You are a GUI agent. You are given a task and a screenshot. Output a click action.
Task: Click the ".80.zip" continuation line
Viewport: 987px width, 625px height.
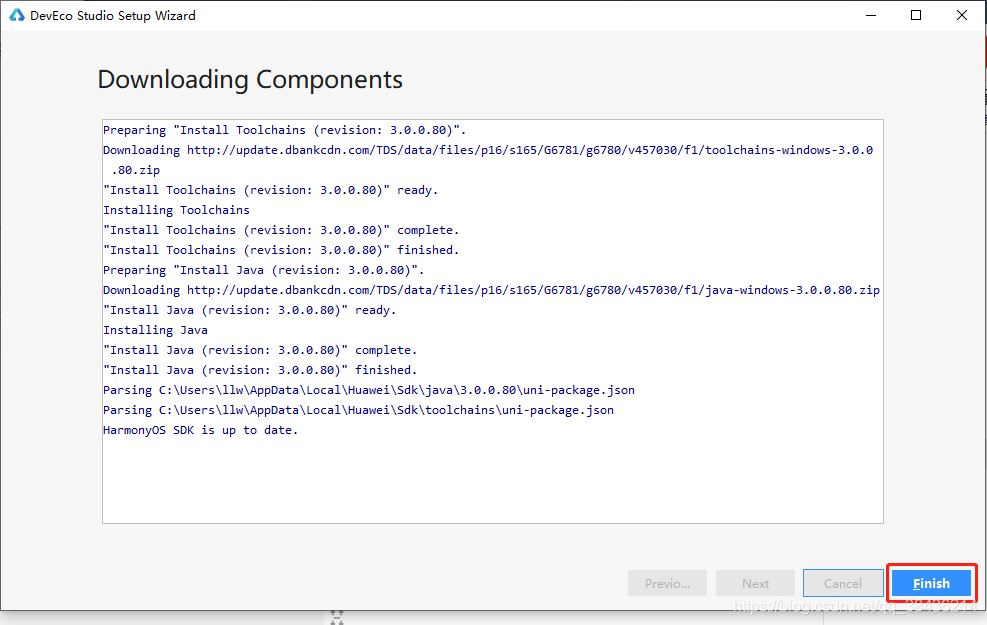(135, 170)
